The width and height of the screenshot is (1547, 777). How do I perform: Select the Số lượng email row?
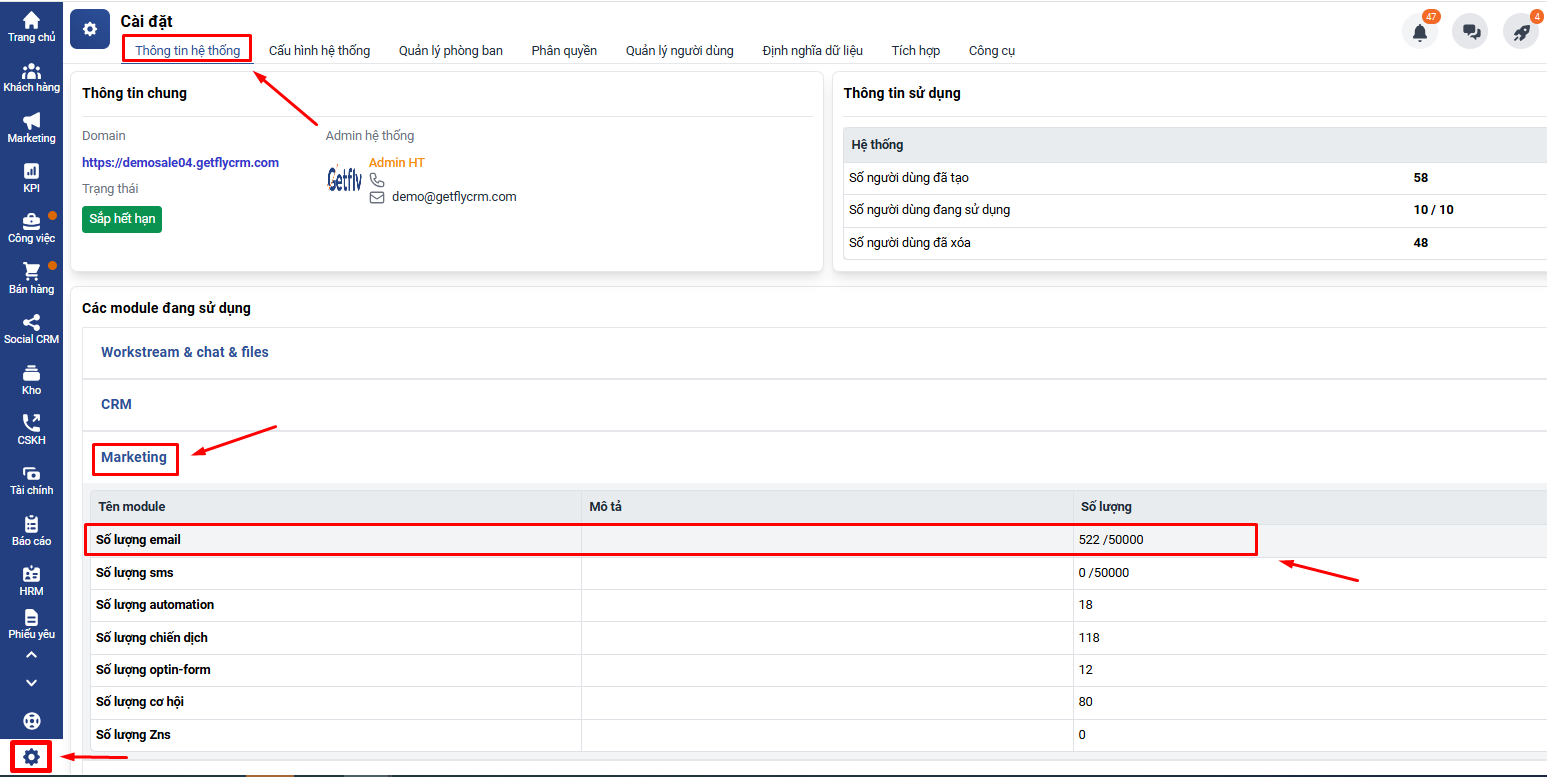click(138, 540)
